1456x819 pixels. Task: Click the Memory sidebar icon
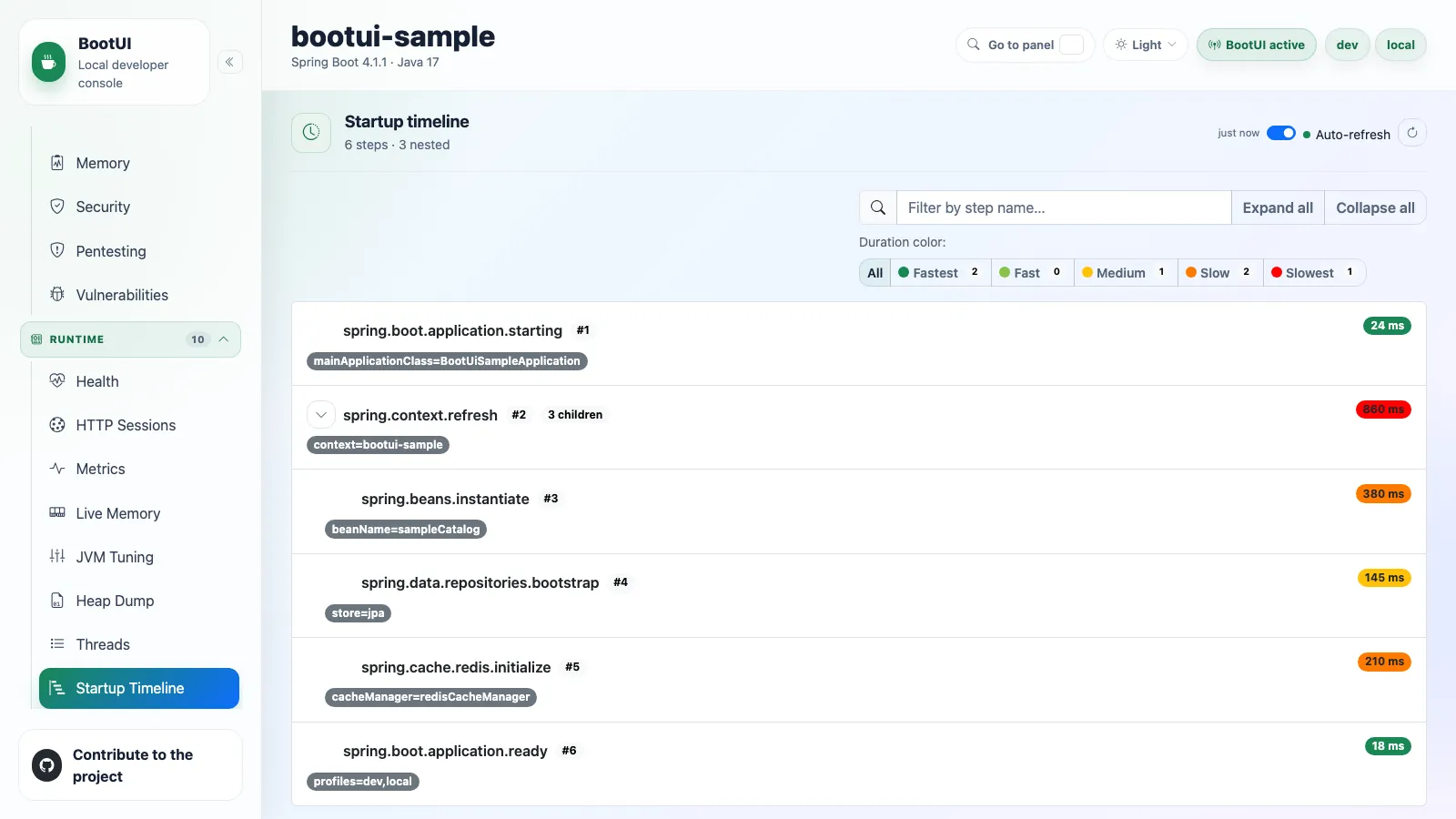[x=57, y=163]
